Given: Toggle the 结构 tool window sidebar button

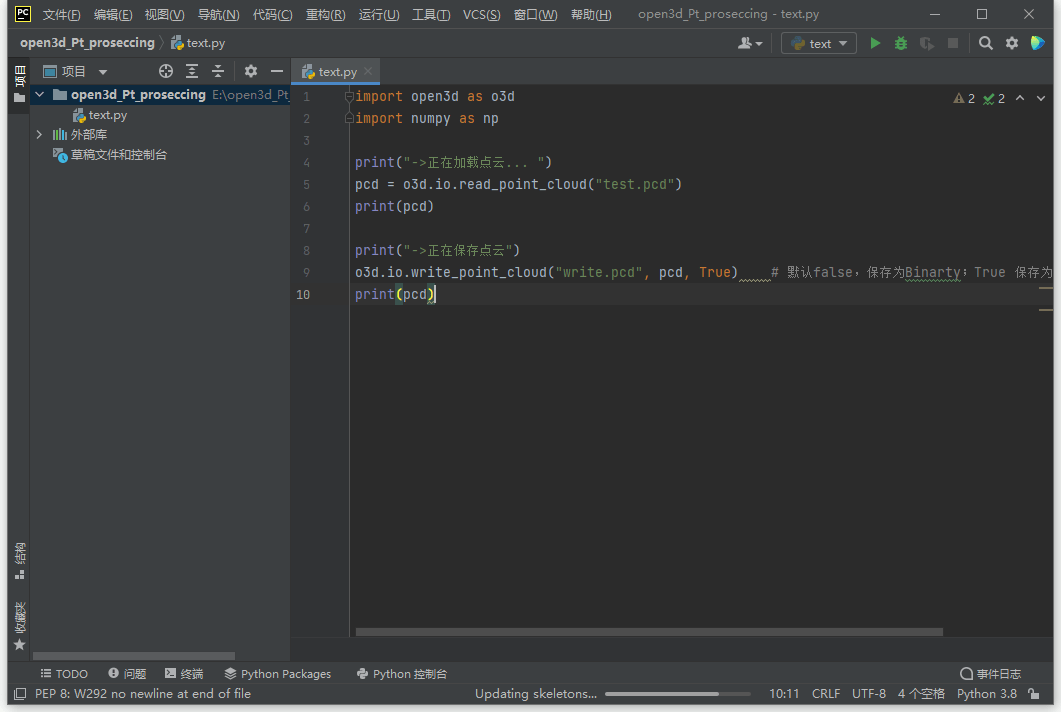Looking at the screenshot, I should pos(19,561).
